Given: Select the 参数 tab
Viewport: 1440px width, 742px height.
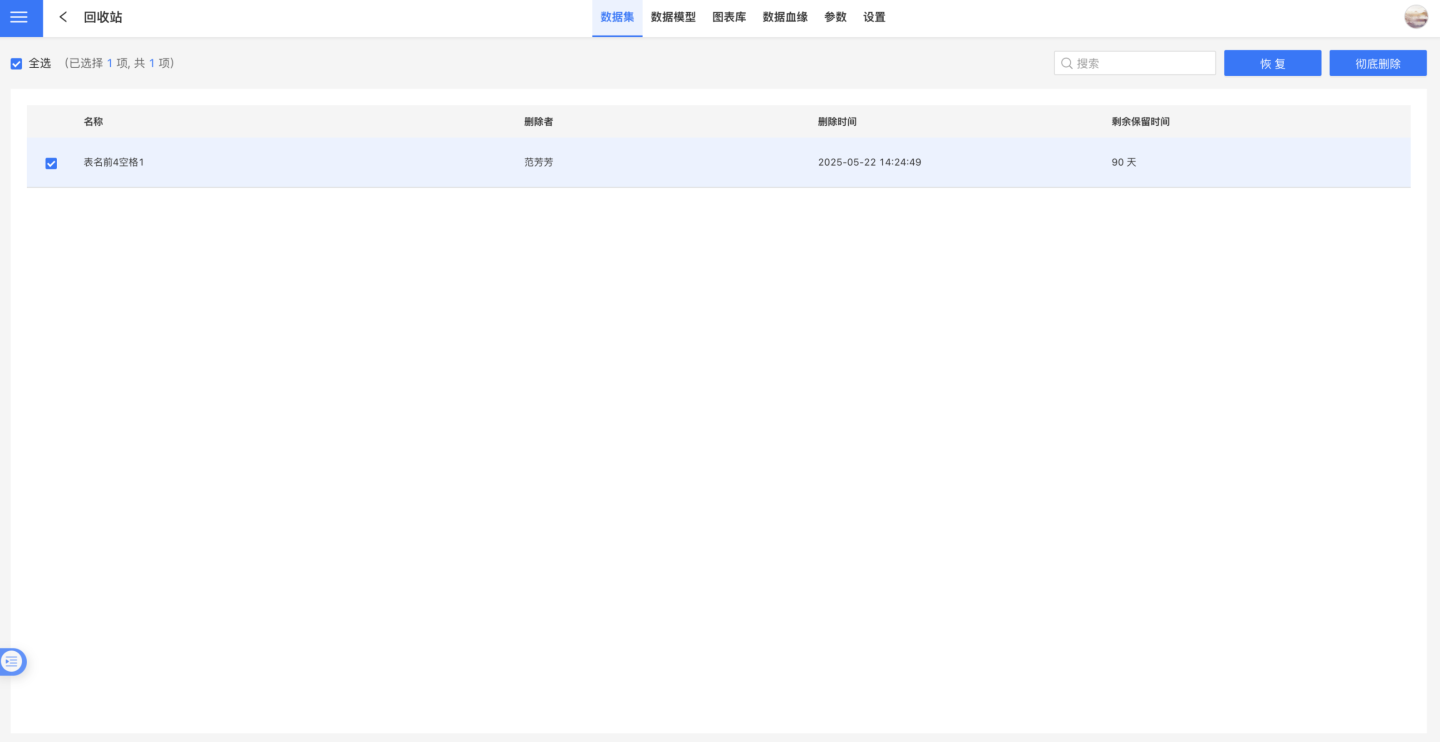Looking at the screenshot, I should (x=835, y=17).
